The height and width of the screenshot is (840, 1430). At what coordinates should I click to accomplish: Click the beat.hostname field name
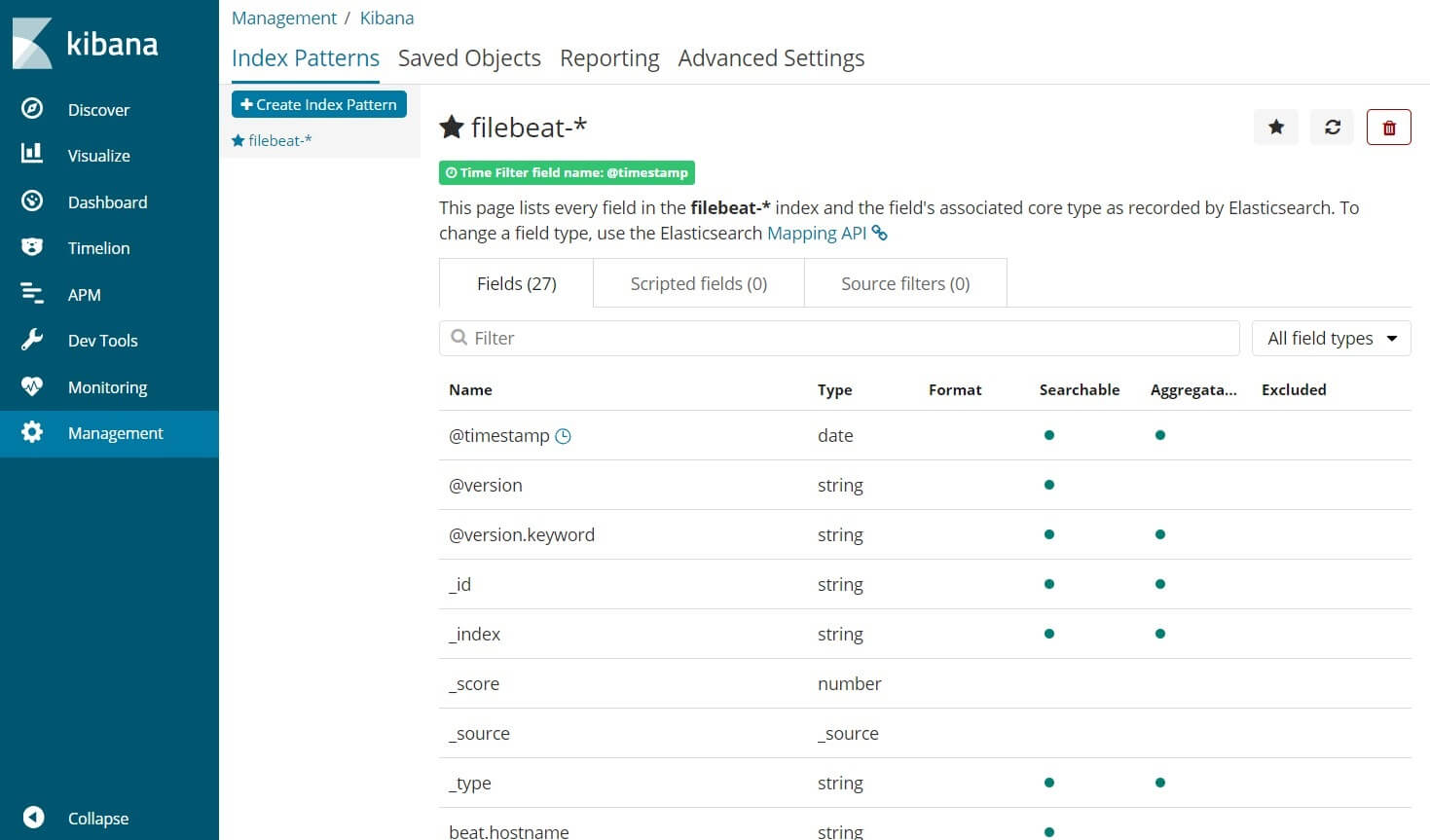(508, 832)
